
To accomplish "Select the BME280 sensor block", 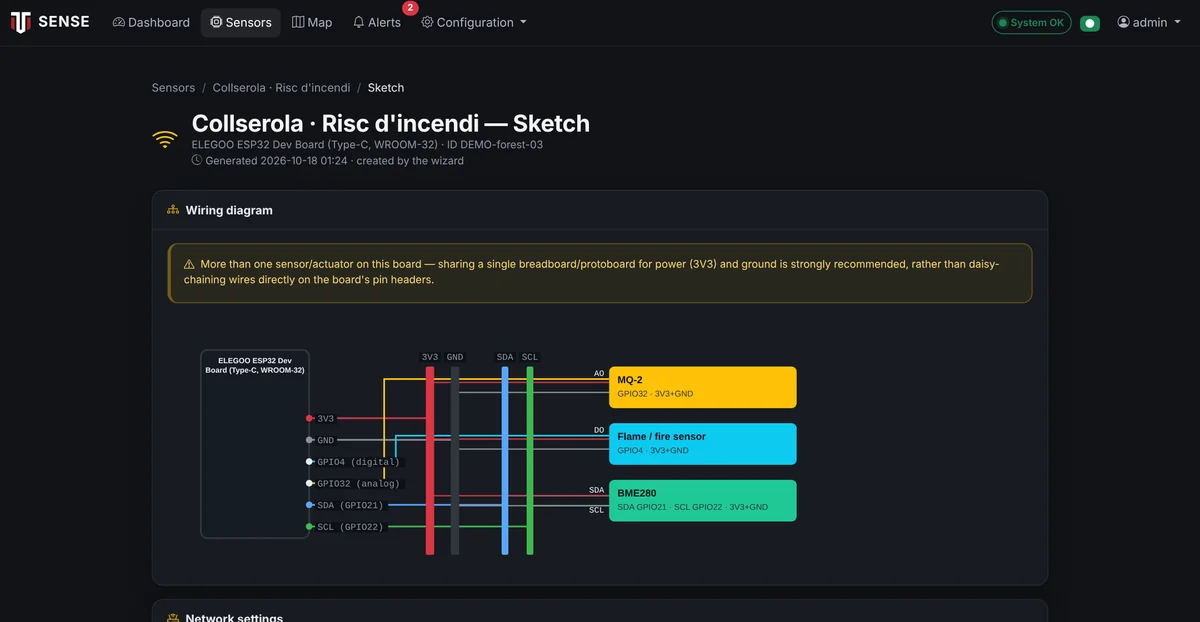I will pos(703,500).
